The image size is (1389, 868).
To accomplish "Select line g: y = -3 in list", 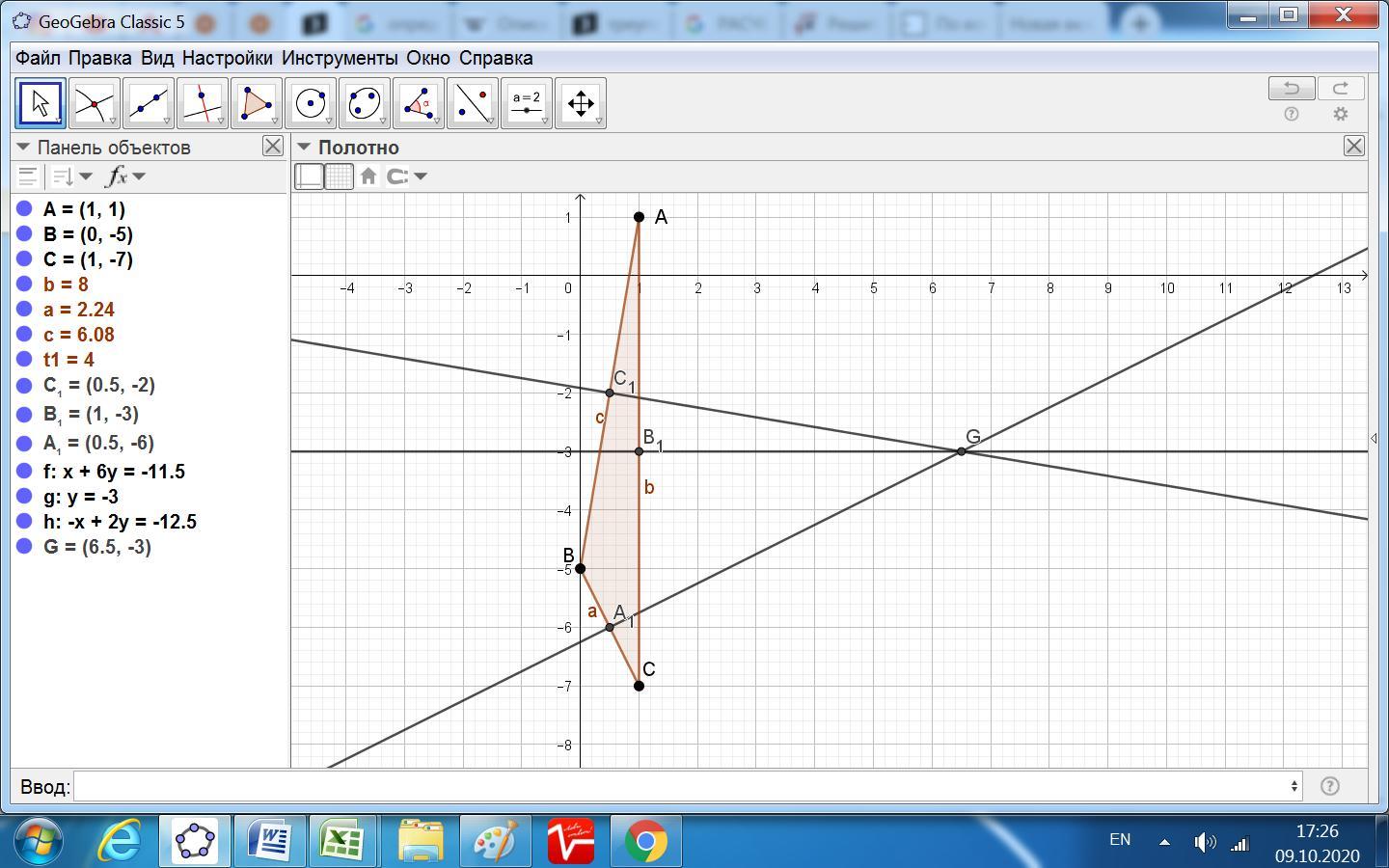I will 81,497.
